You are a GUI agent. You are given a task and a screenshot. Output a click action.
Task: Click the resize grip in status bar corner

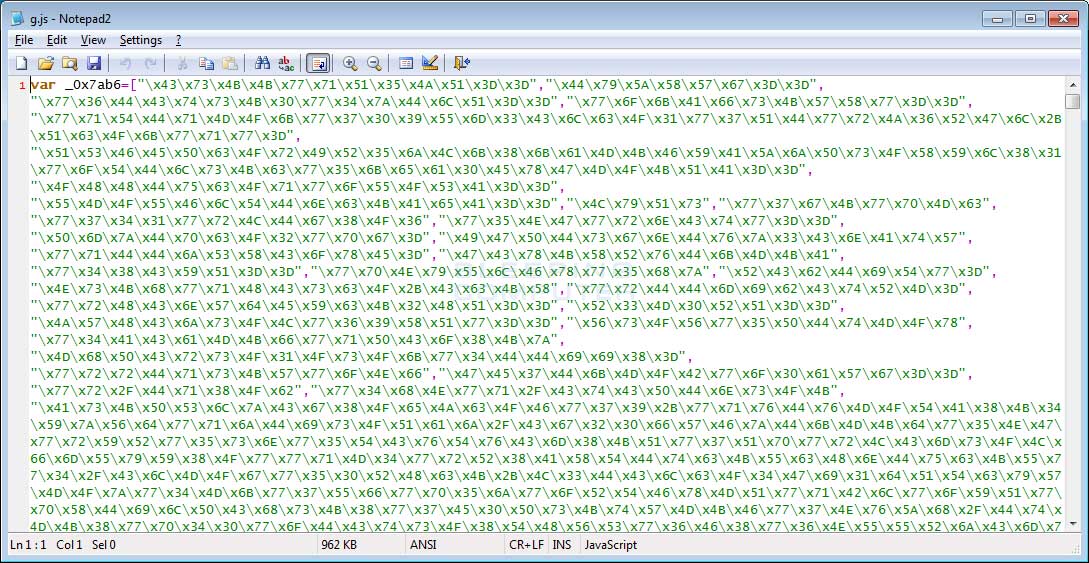coord(1075,548)
